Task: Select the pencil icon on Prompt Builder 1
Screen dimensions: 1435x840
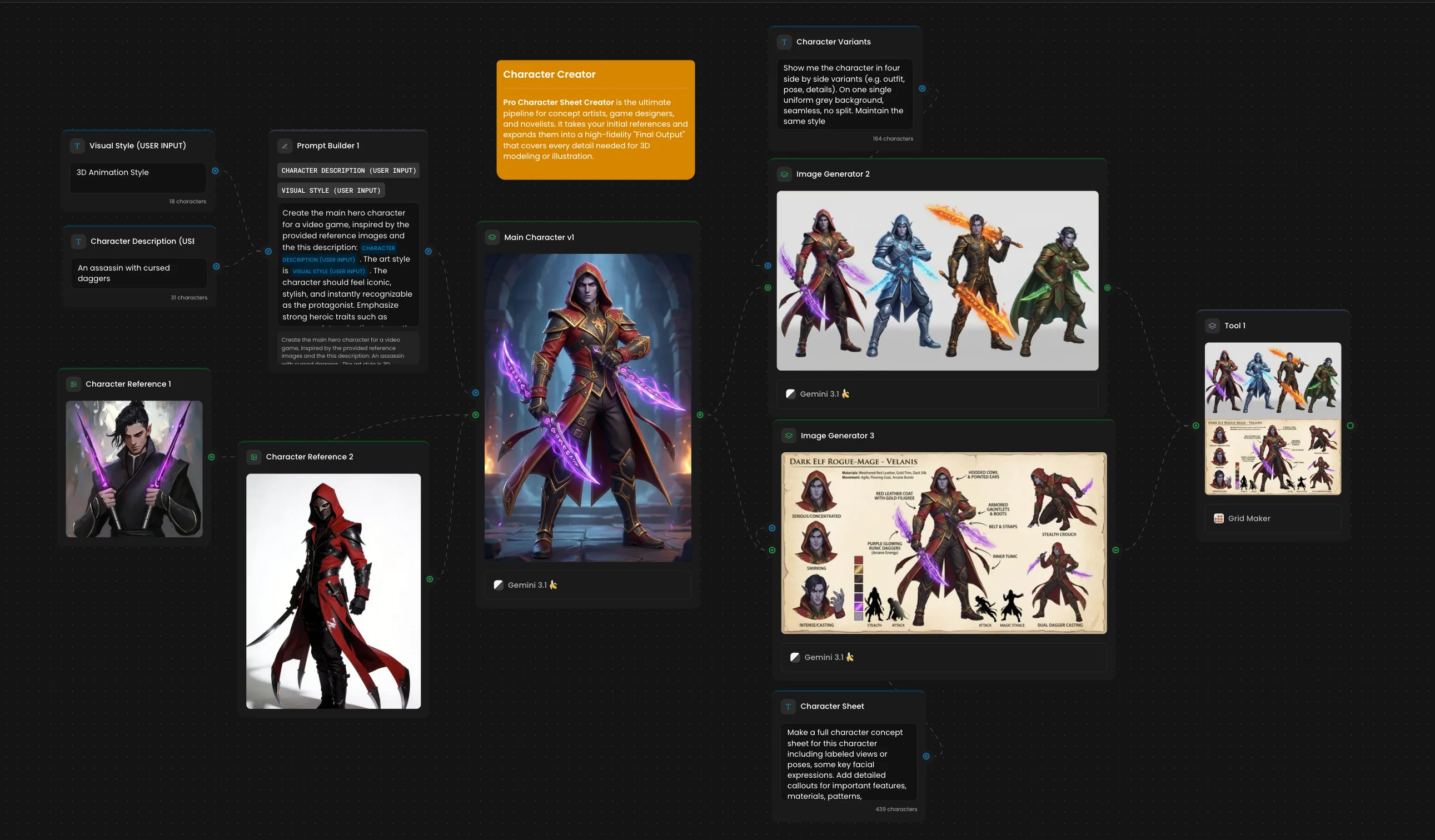Action: pyautogui.click(x=285, y=146)
